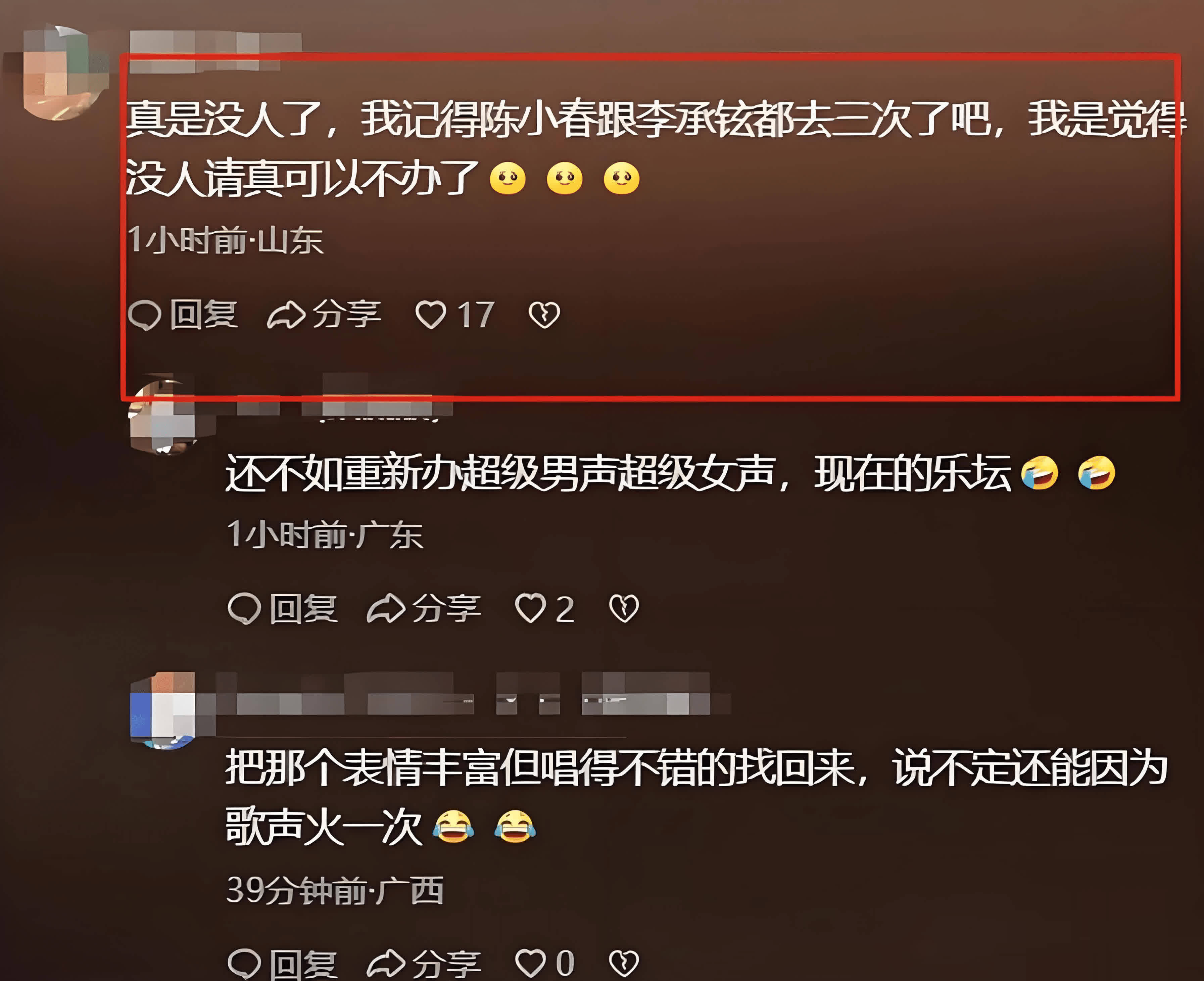This screenshot has height=981, width=1204.
Task: Like the comment with 17 likes
Action: pos(431,315)
